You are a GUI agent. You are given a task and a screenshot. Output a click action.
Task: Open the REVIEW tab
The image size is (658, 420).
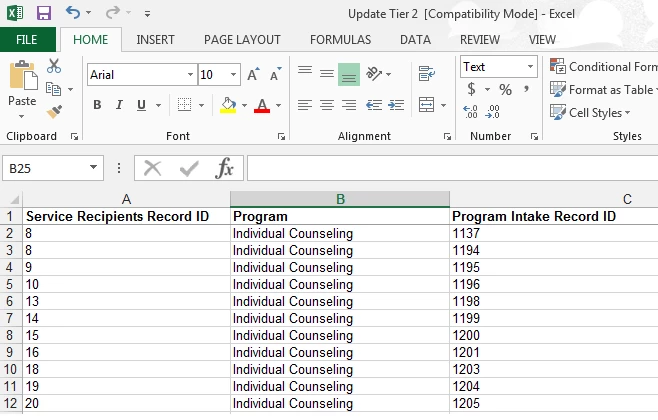pos(480,40)
